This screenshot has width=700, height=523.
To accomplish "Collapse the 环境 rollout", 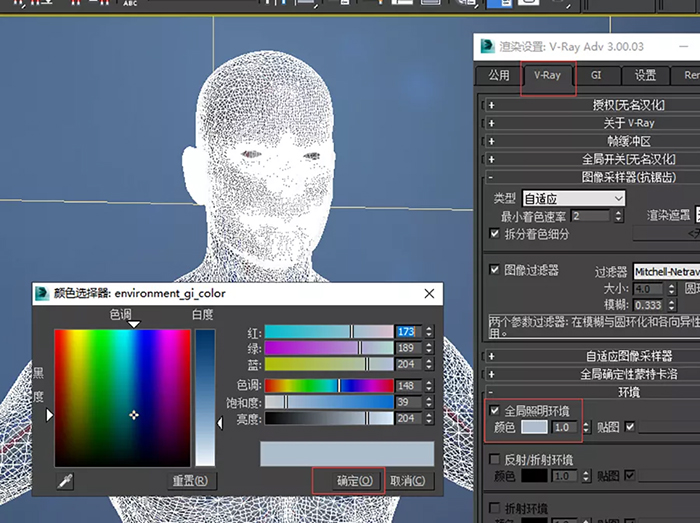I will [594, 392].
